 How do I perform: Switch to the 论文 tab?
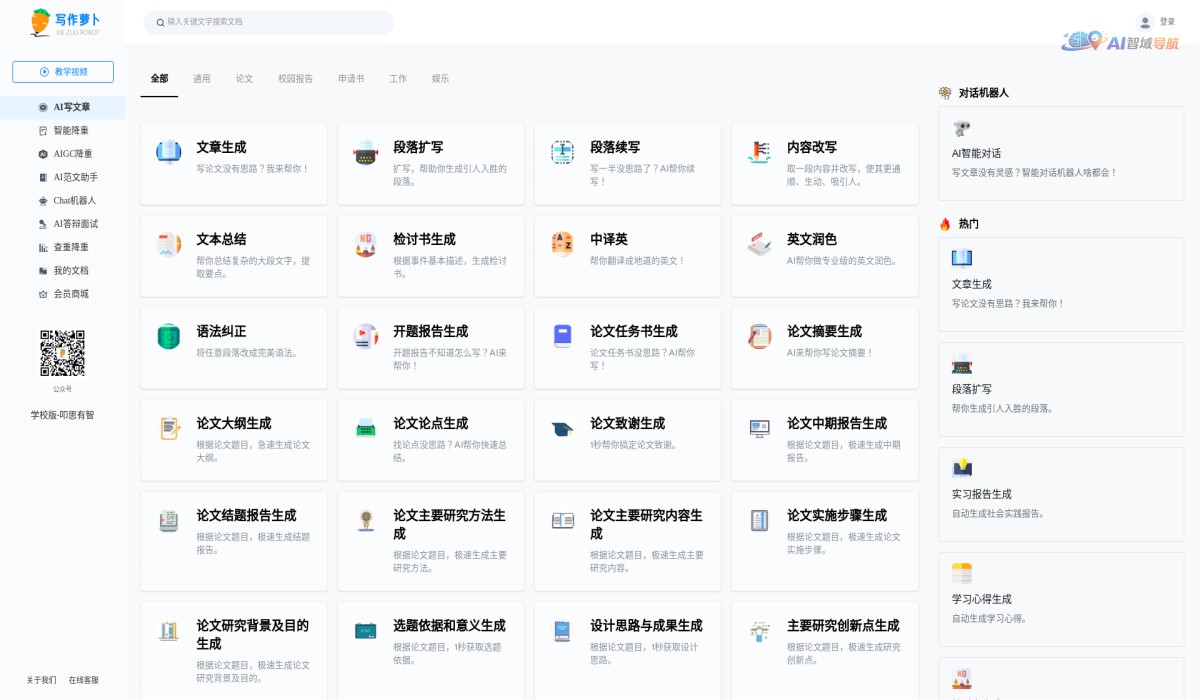(x=244, y=78)
